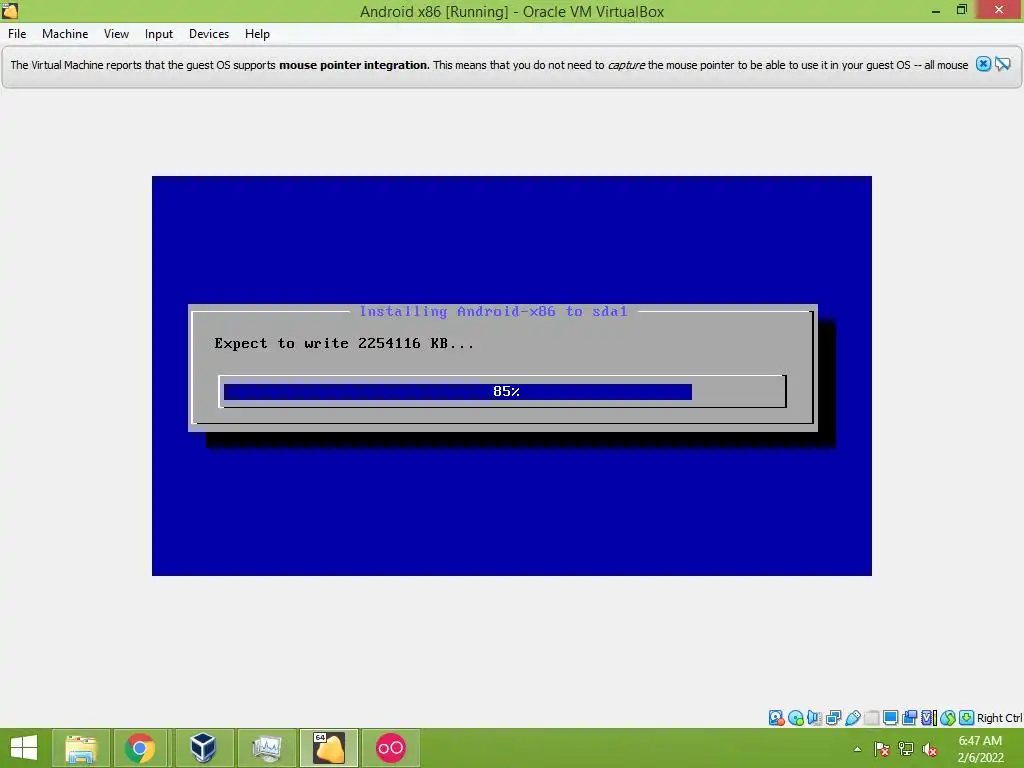Open the network tray icon
The width and height of the screenshot is (1024, 768).
[906, 749]
